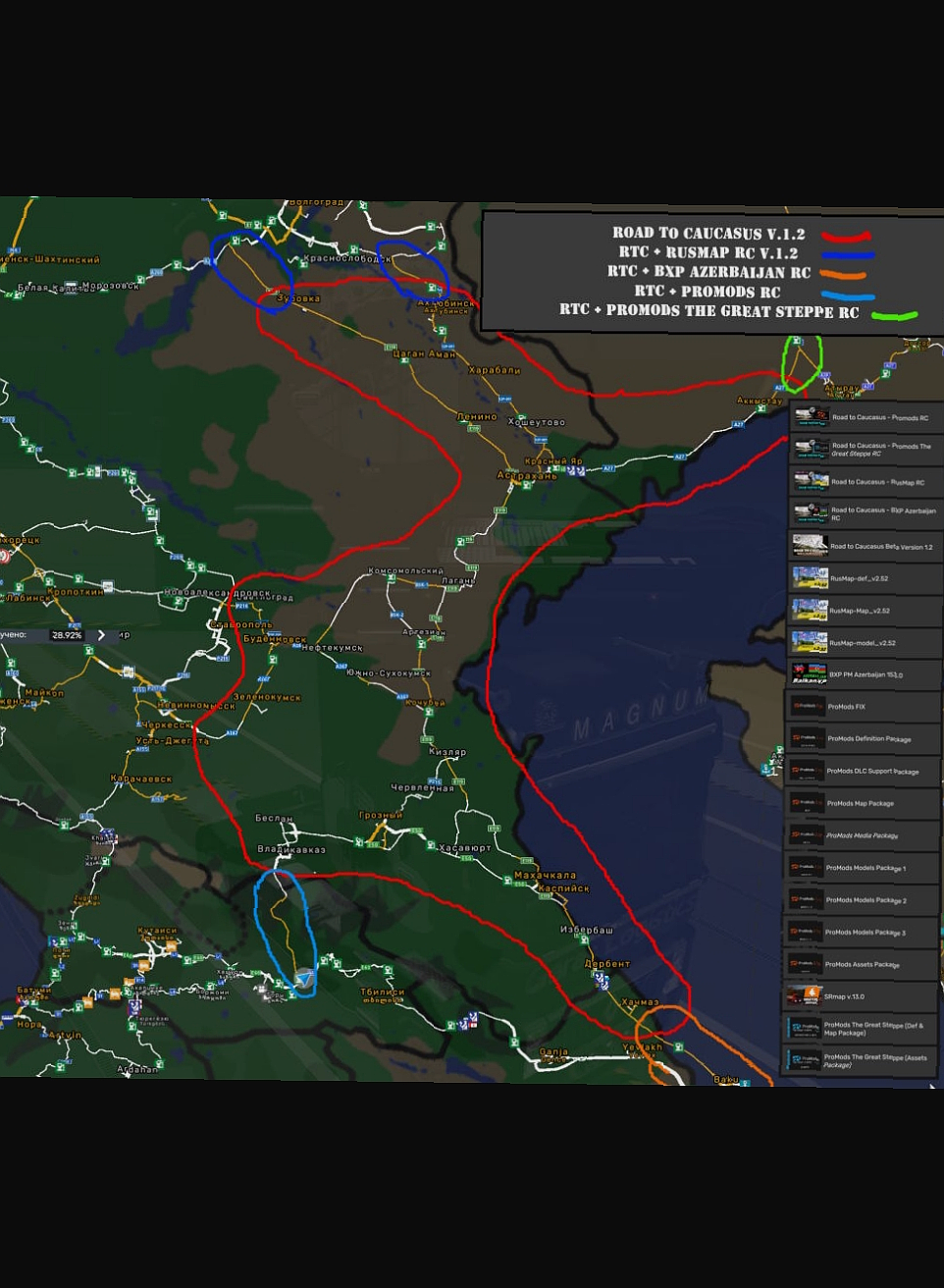944x1288 pixels.
Task: Select the 'ProMods Assets Package' entry
Action: [x=862, y=964]
